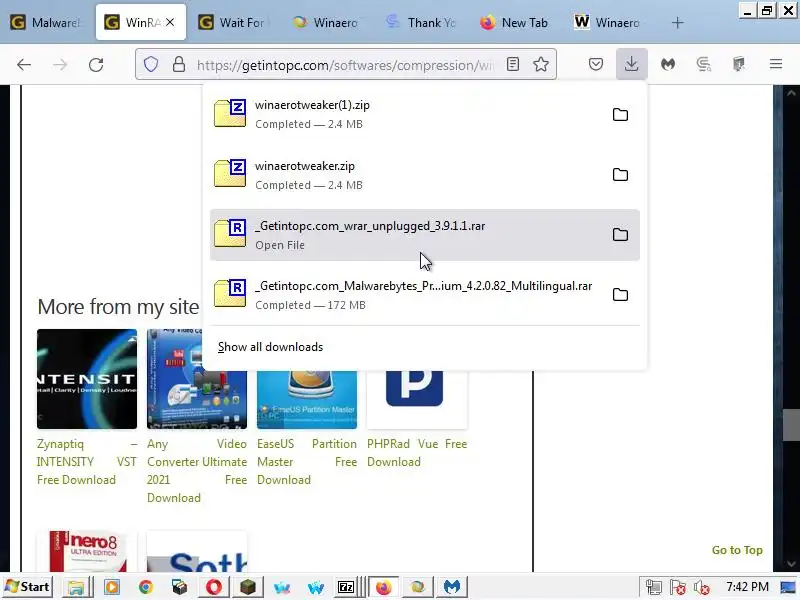Show Malwarebytes rar in containing folder
Screen dimensions: 800x600
620,294
